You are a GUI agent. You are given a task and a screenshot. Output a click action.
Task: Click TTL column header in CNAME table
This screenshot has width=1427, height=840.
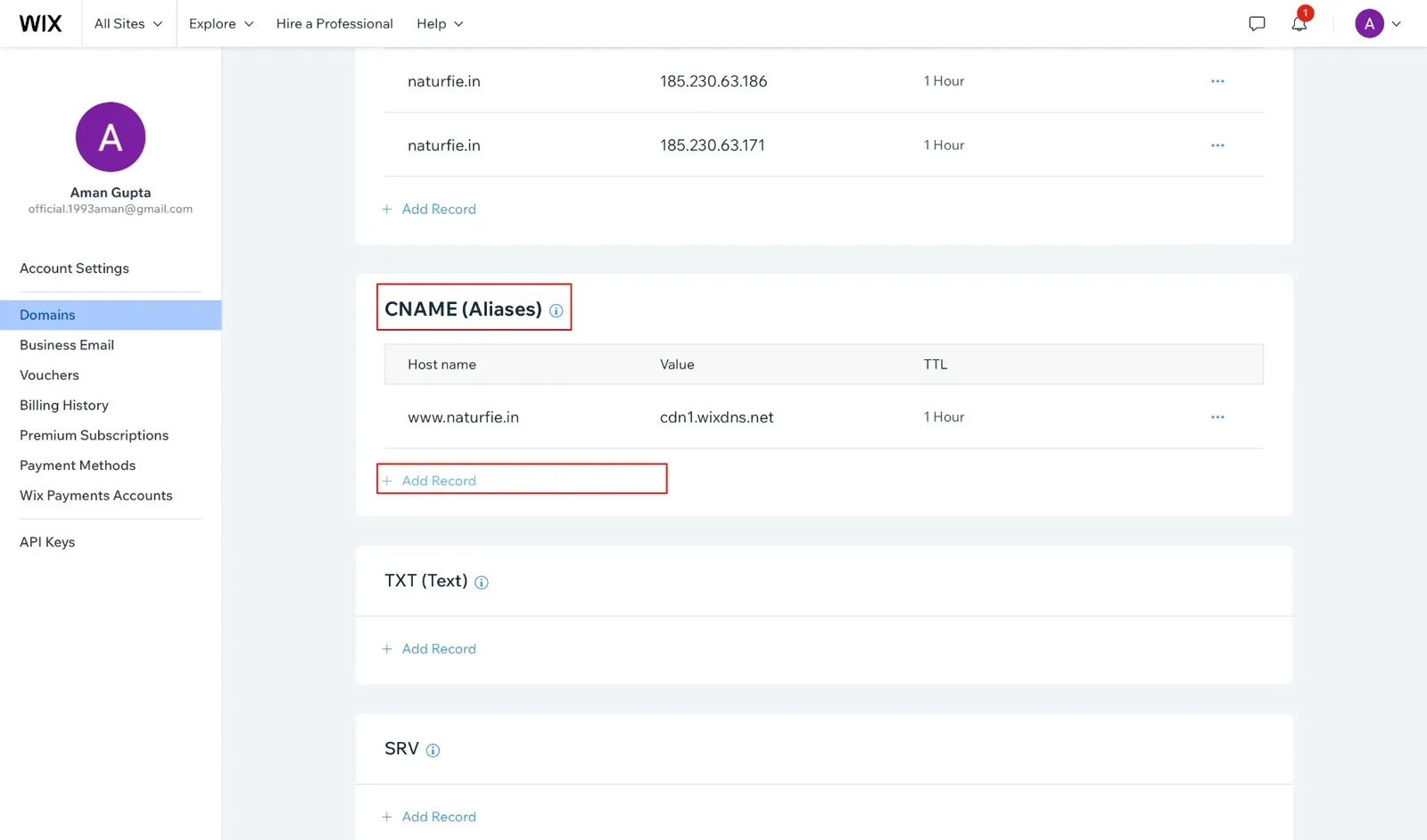(936, 365)
